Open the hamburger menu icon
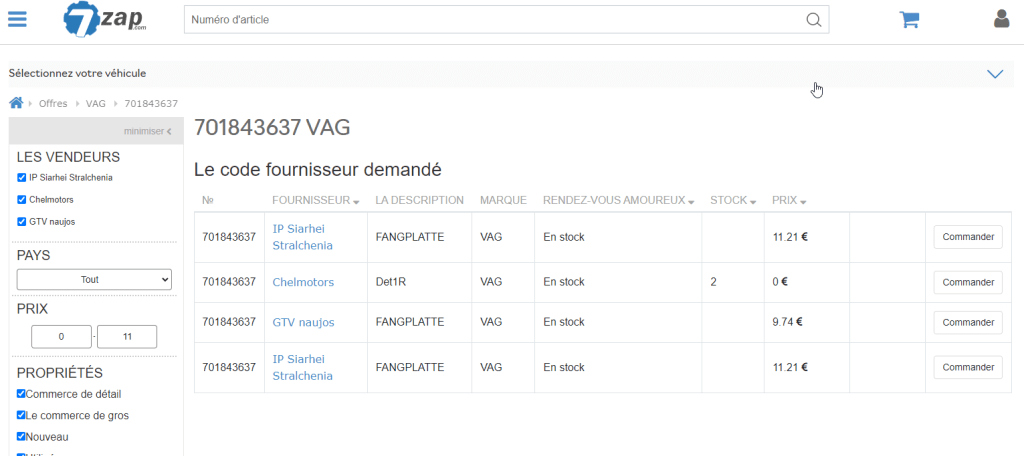The height and width of the screenshot is (456, 1024). (17, 19)
